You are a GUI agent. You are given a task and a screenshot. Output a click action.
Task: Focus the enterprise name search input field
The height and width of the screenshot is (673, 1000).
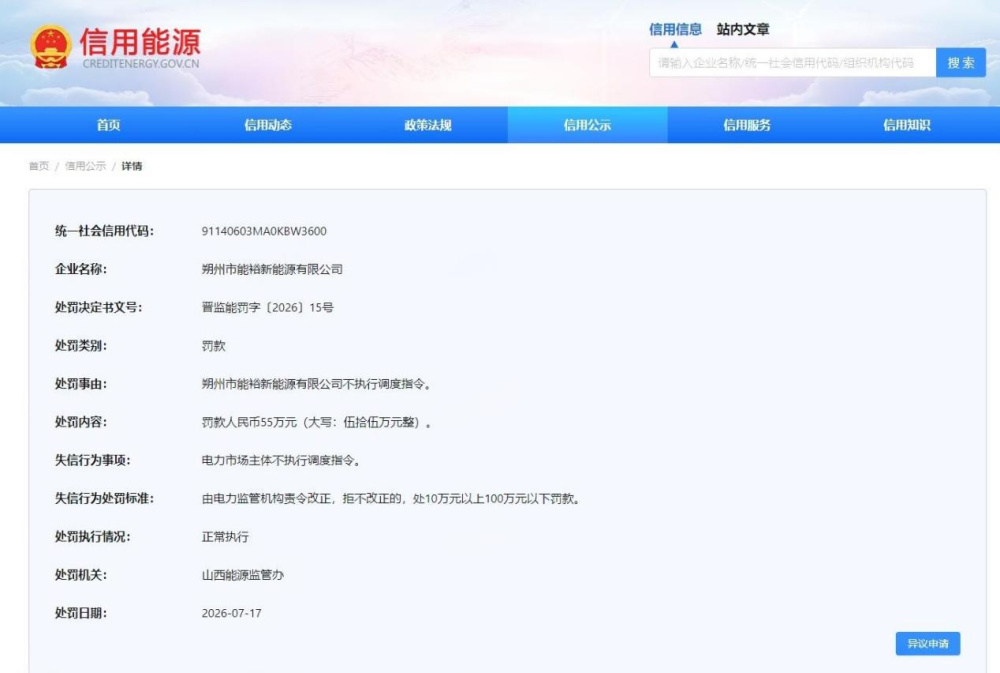click(792, 63)
